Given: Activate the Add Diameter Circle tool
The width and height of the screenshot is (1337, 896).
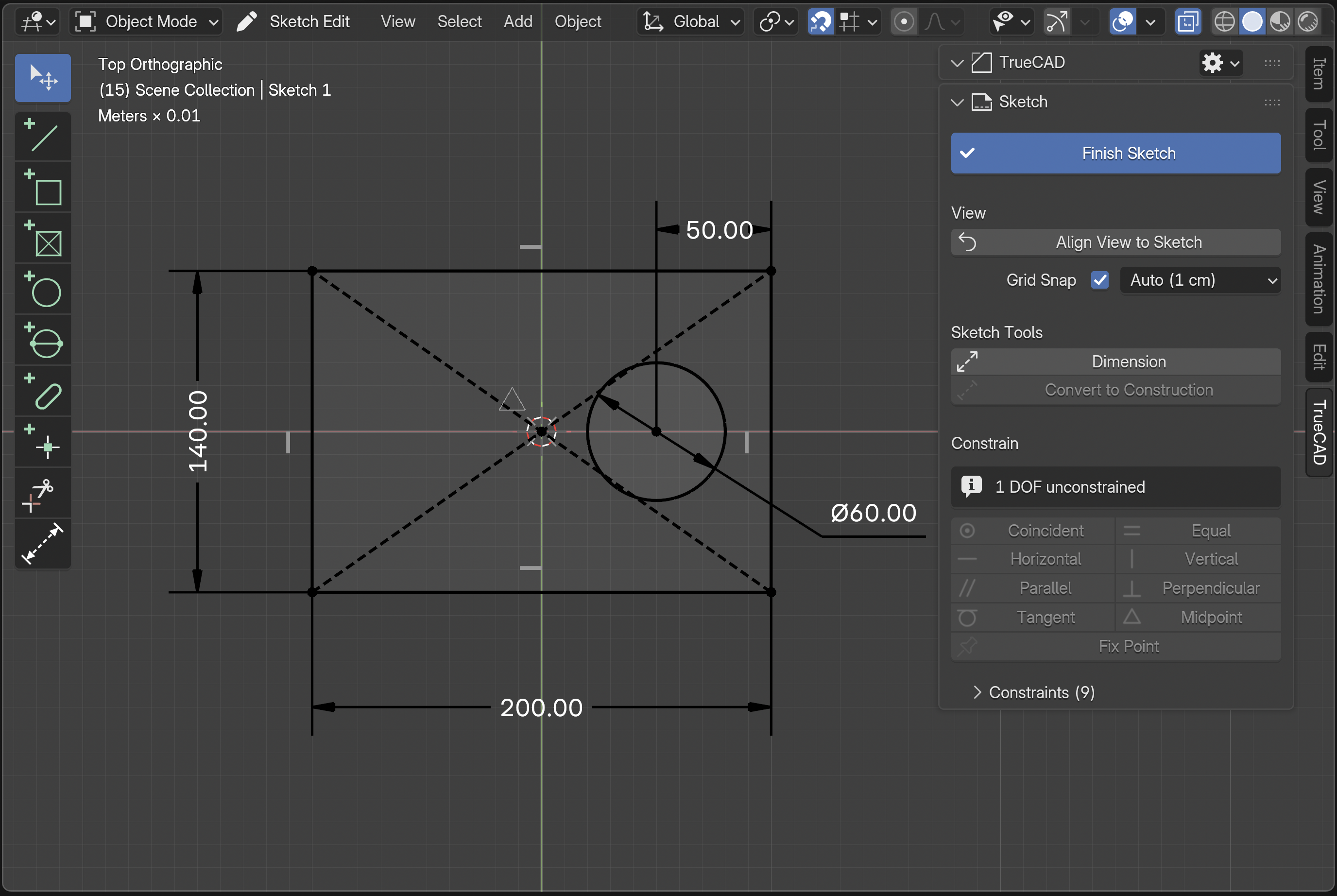Looking at the screenshot, I should click(43, 340).
